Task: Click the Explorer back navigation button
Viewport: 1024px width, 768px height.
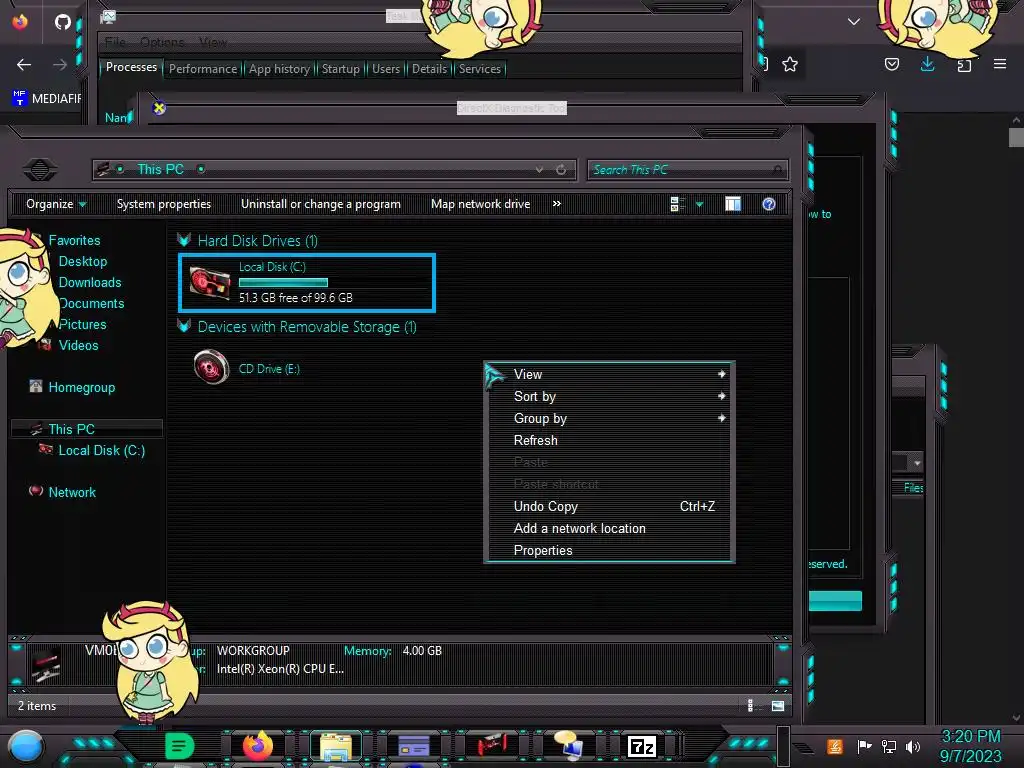Action: tap(40, 170)
